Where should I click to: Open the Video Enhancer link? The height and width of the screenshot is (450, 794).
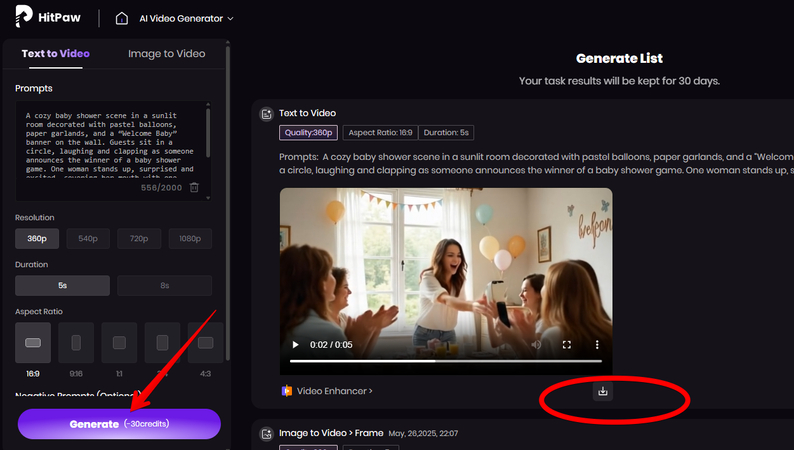click(334, 391)
